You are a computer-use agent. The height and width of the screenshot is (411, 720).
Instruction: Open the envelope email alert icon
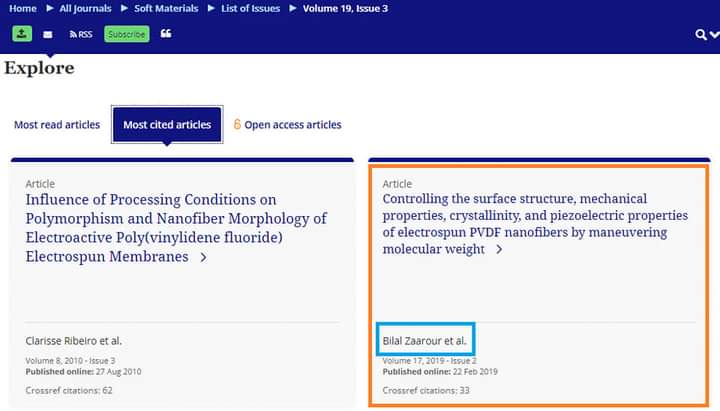coord(48,34)
